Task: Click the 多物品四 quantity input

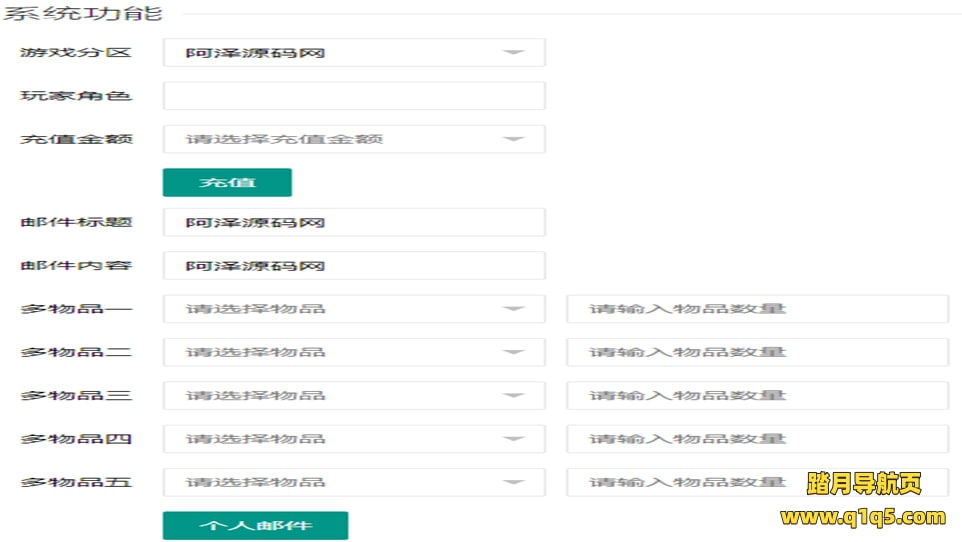Action: click(x=756, y=439)
